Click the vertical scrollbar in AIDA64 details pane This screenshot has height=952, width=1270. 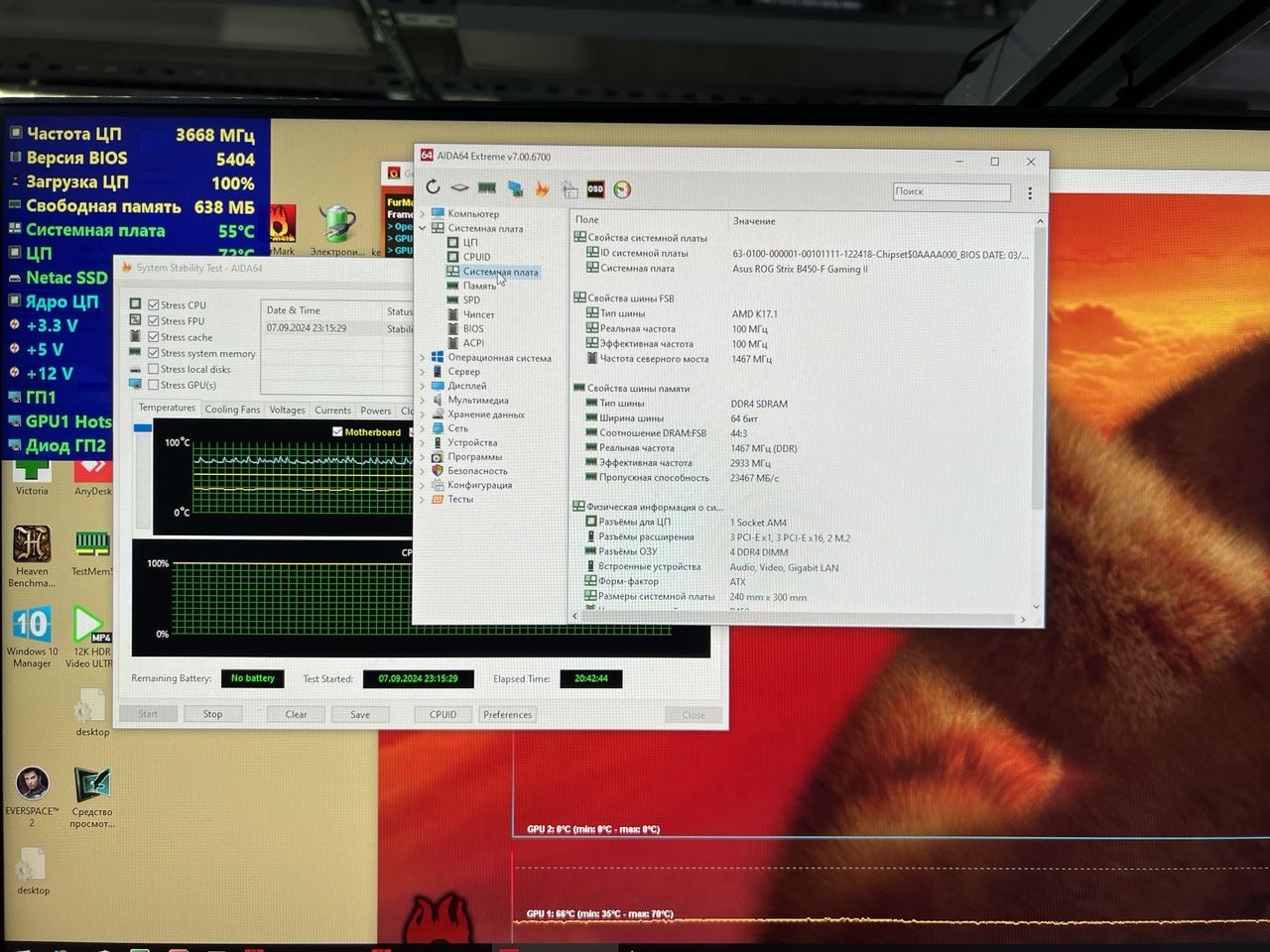click(x=1039, y=367)
